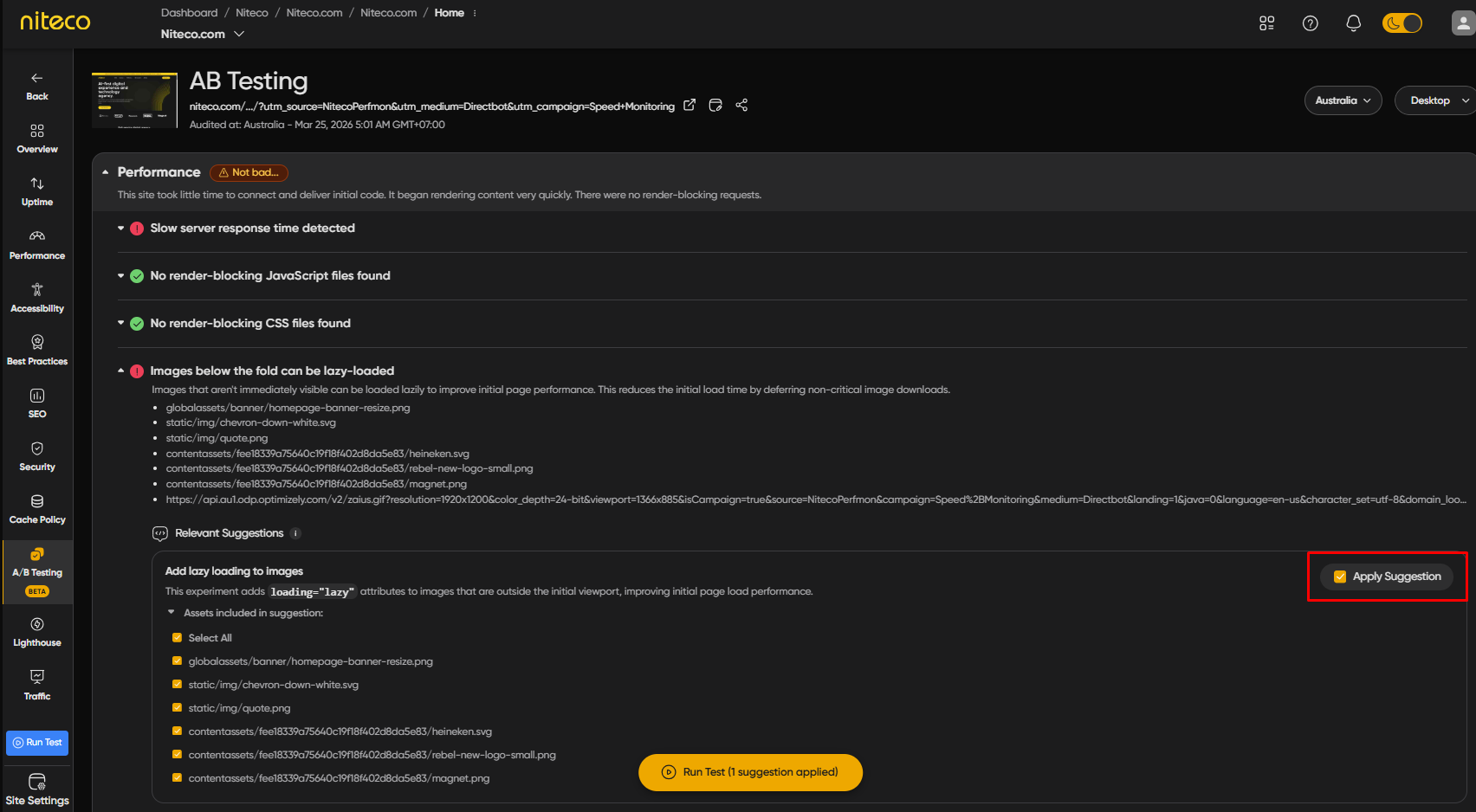
Task: Go to second Niteco.com breadcrumb
Action: [x=388, y=13]
